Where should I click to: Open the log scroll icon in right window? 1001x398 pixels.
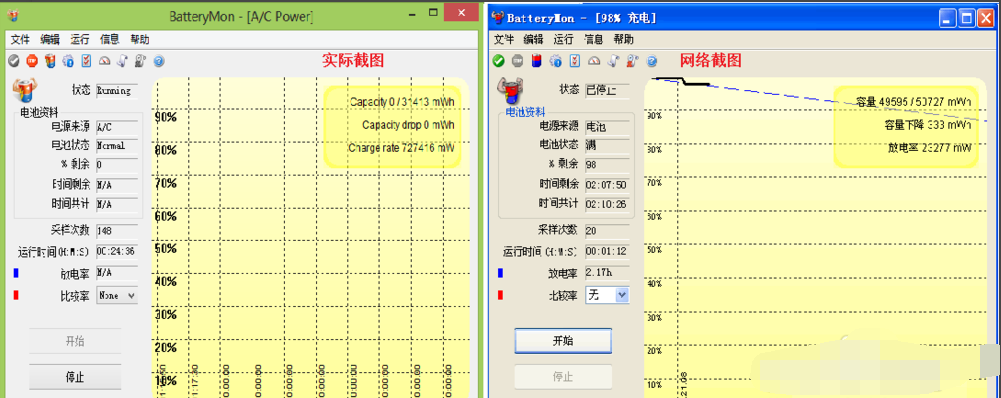click(613, 61)
